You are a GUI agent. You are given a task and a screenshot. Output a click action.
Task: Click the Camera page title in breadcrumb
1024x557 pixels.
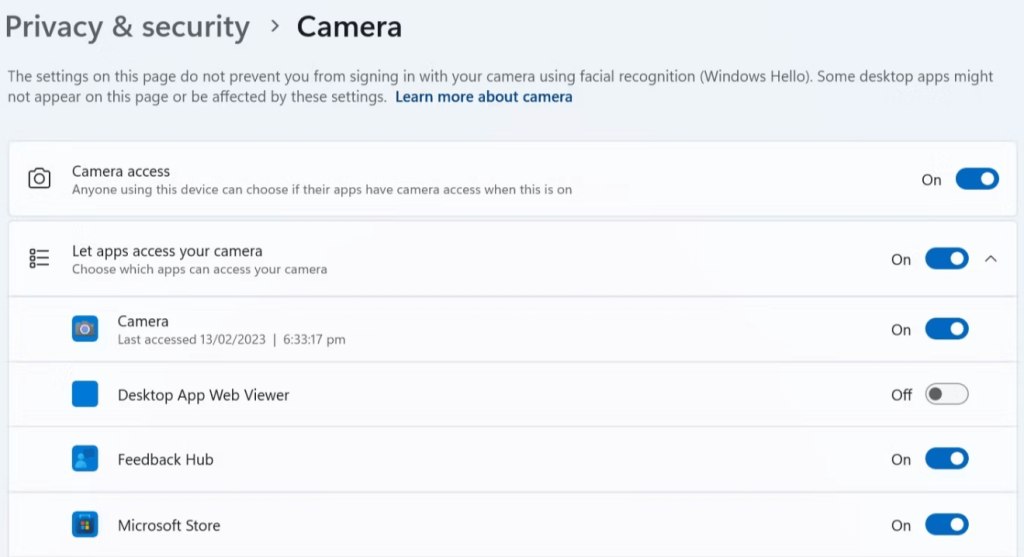pyautogui.click(x=349, y=27)
